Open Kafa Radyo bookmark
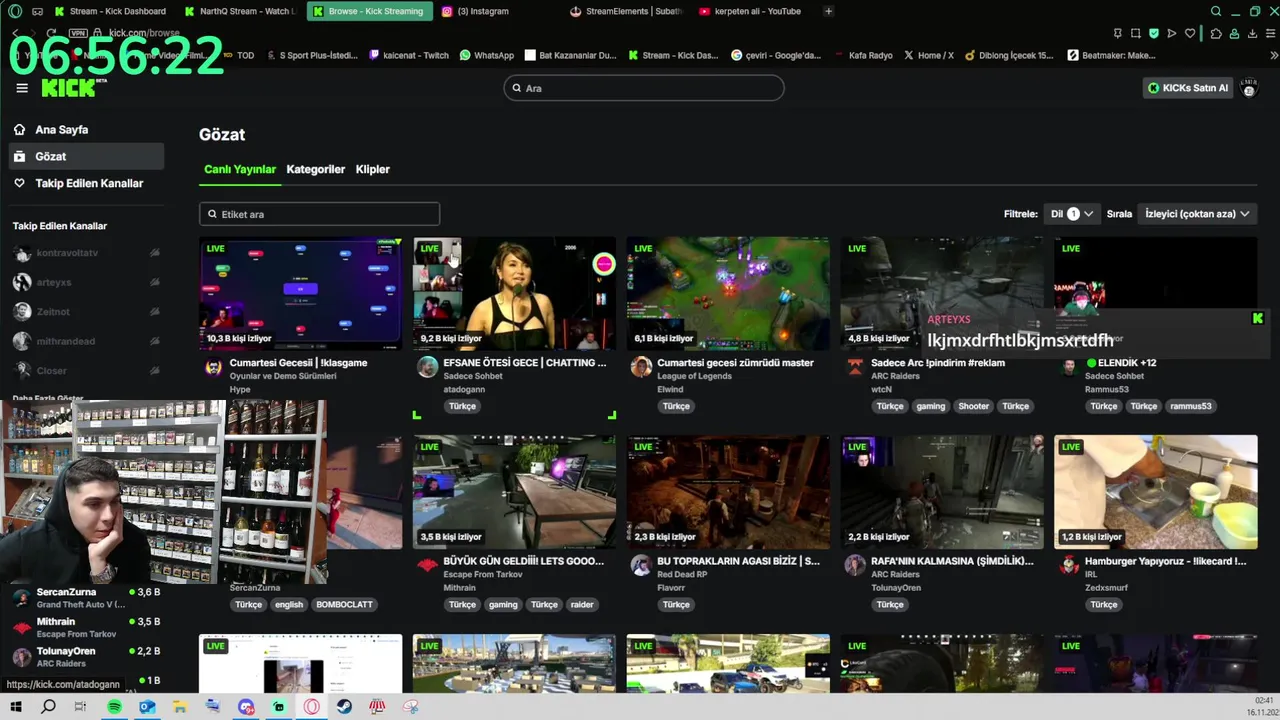 863,55
